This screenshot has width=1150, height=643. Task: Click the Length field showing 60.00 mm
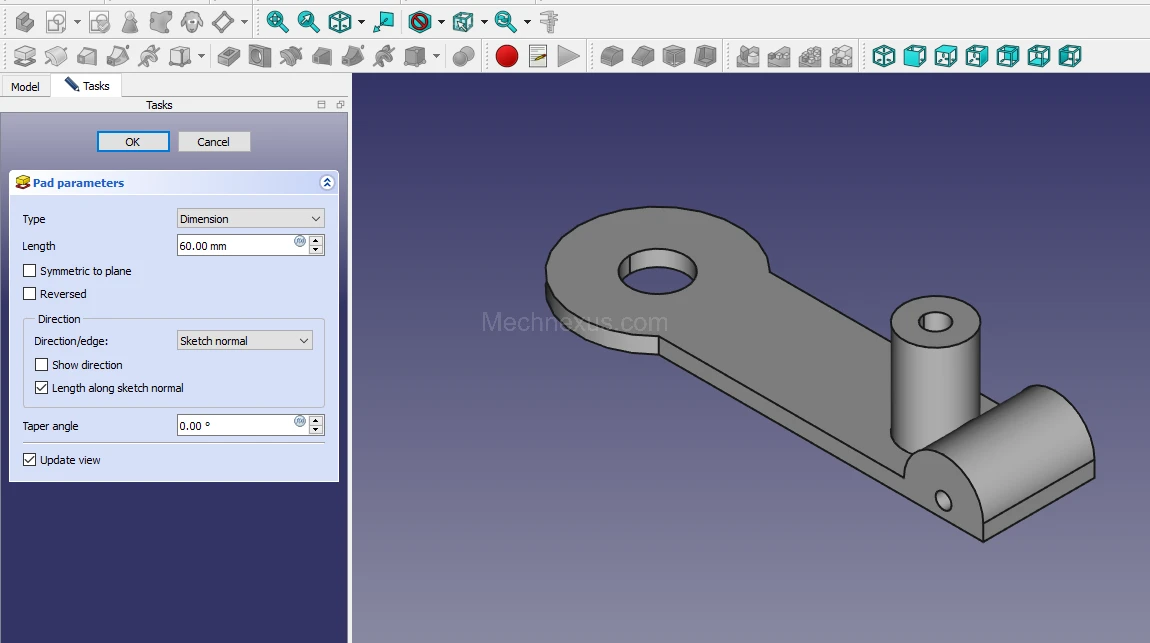click(x=235, y=246)
